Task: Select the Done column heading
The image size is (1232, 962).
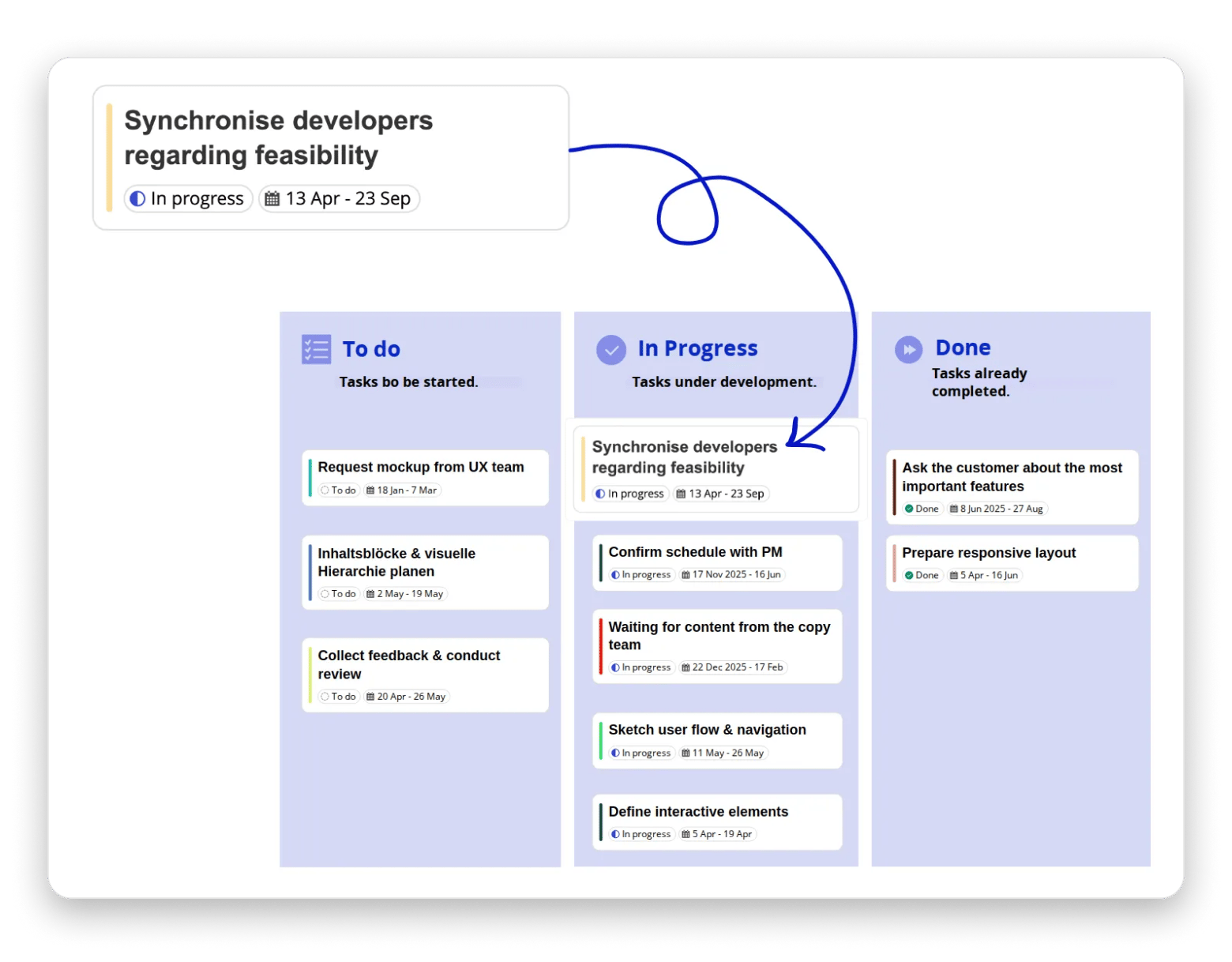Action: click(x=963, y=348)
